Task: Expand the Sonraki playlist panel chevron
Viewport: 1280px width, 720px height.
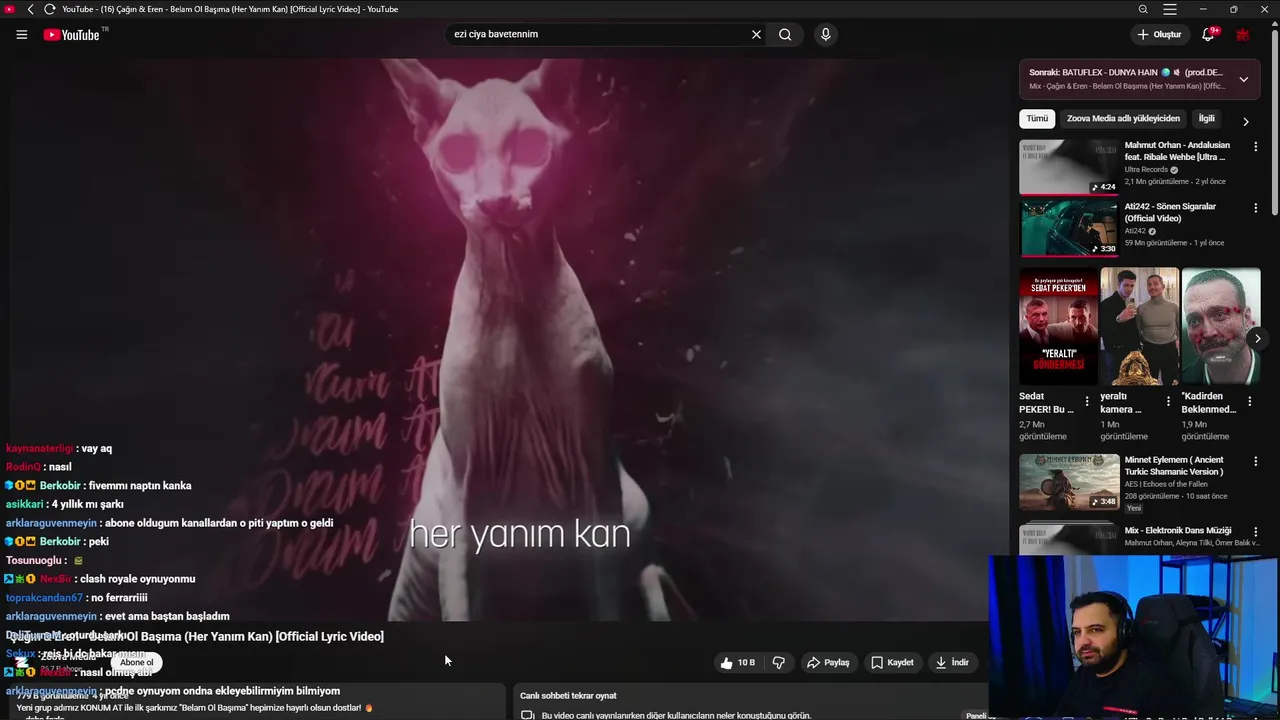Action: point(1243,79)
